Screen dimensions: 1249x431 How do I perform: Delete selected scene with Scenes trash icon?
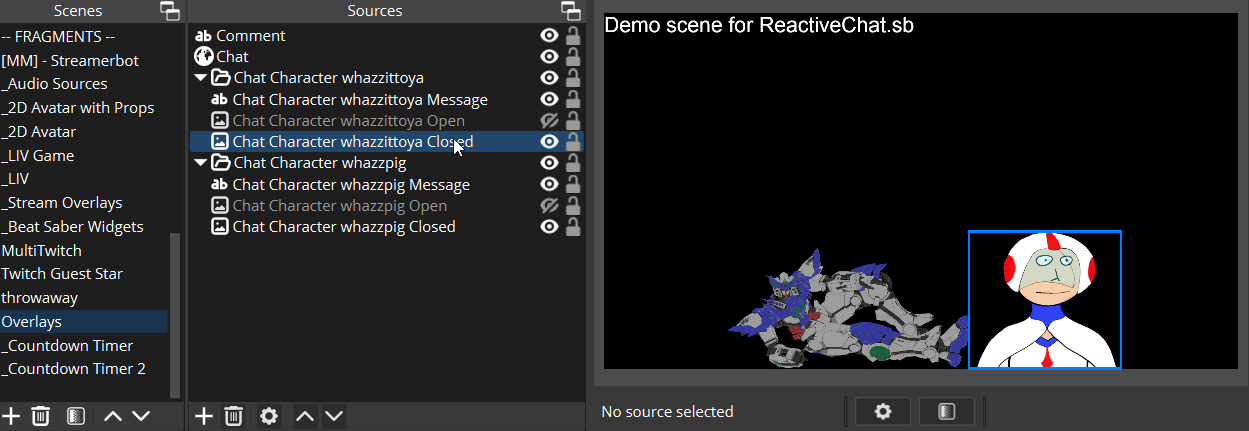point(41,416)
